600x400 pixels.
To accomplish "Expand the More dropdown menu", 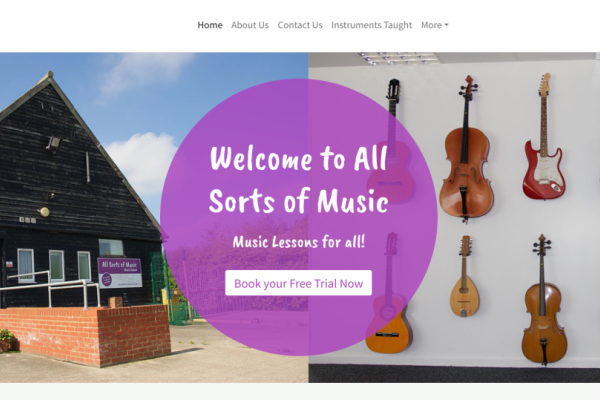I will 434,25.
